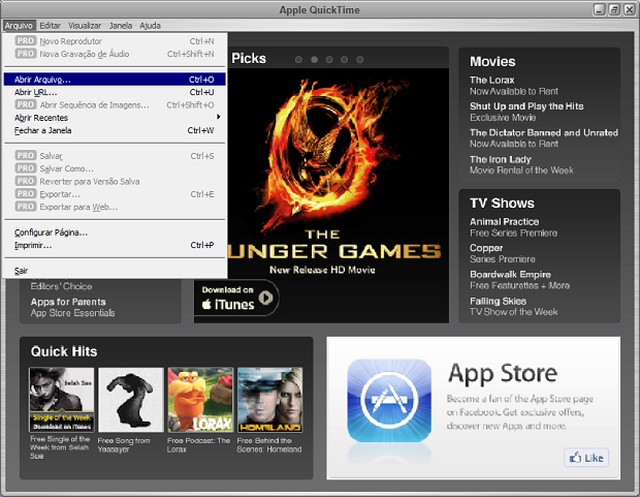Select fifth Picks carousel dot
Image resolution: width=640 pixels, height=497 pixels.
[x=360, y=60]
